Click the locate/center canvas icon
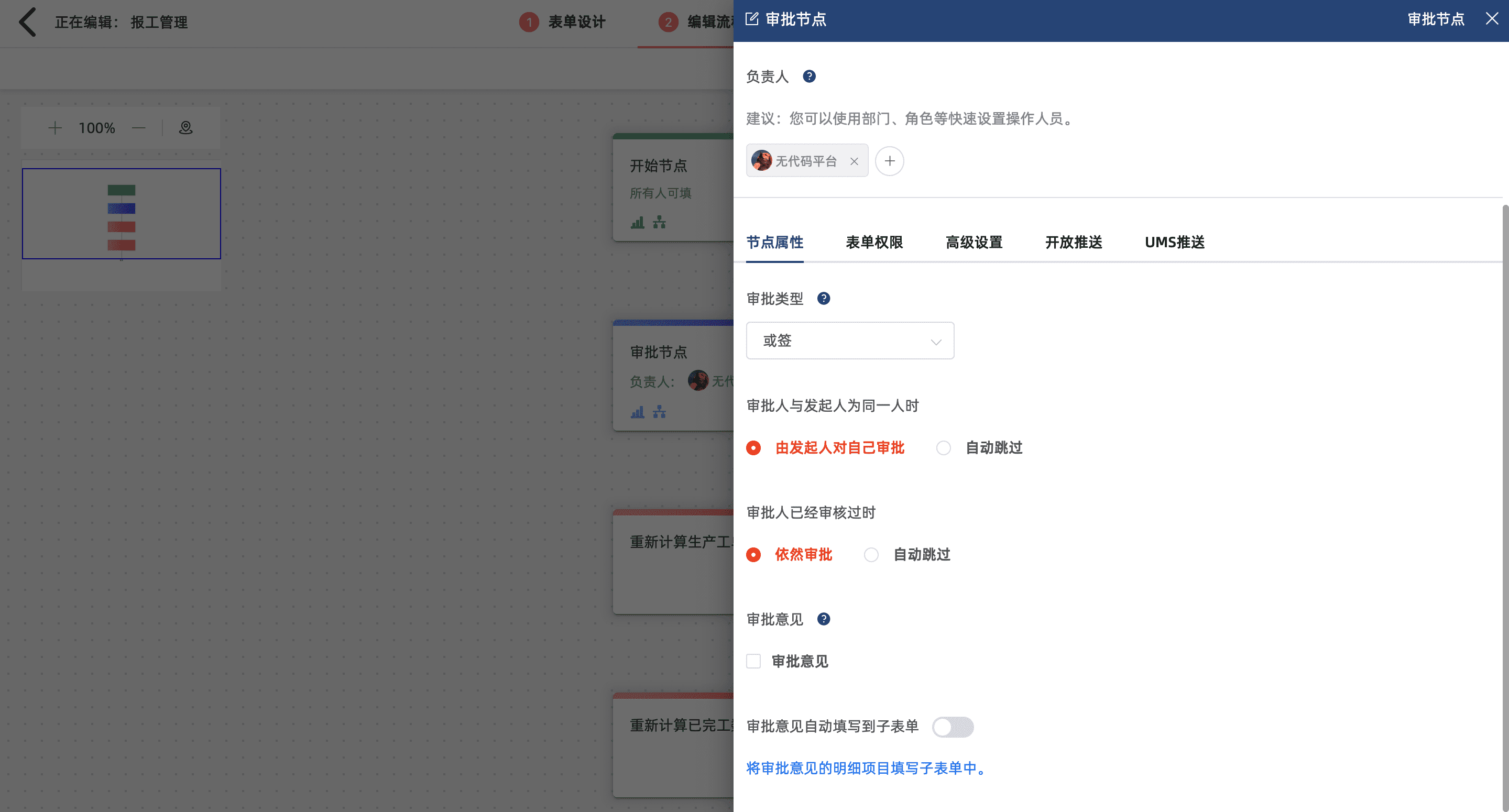This screenshot has height=812, width=1509. click(185, 128)
